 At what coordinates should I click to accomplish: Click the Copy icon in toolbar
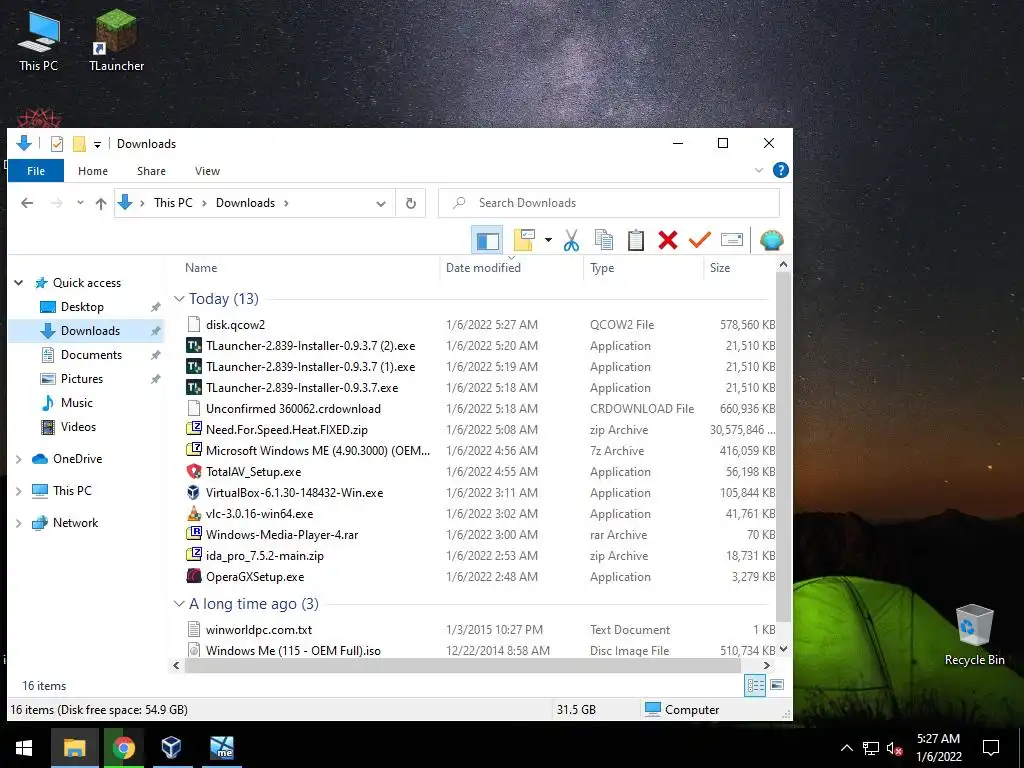click(603, 240)
